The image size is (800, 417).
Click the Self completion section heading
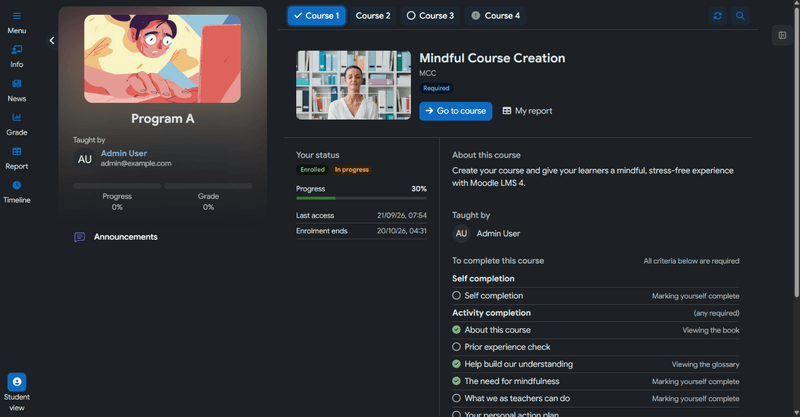pyautogui.click(x=483, y=279)
